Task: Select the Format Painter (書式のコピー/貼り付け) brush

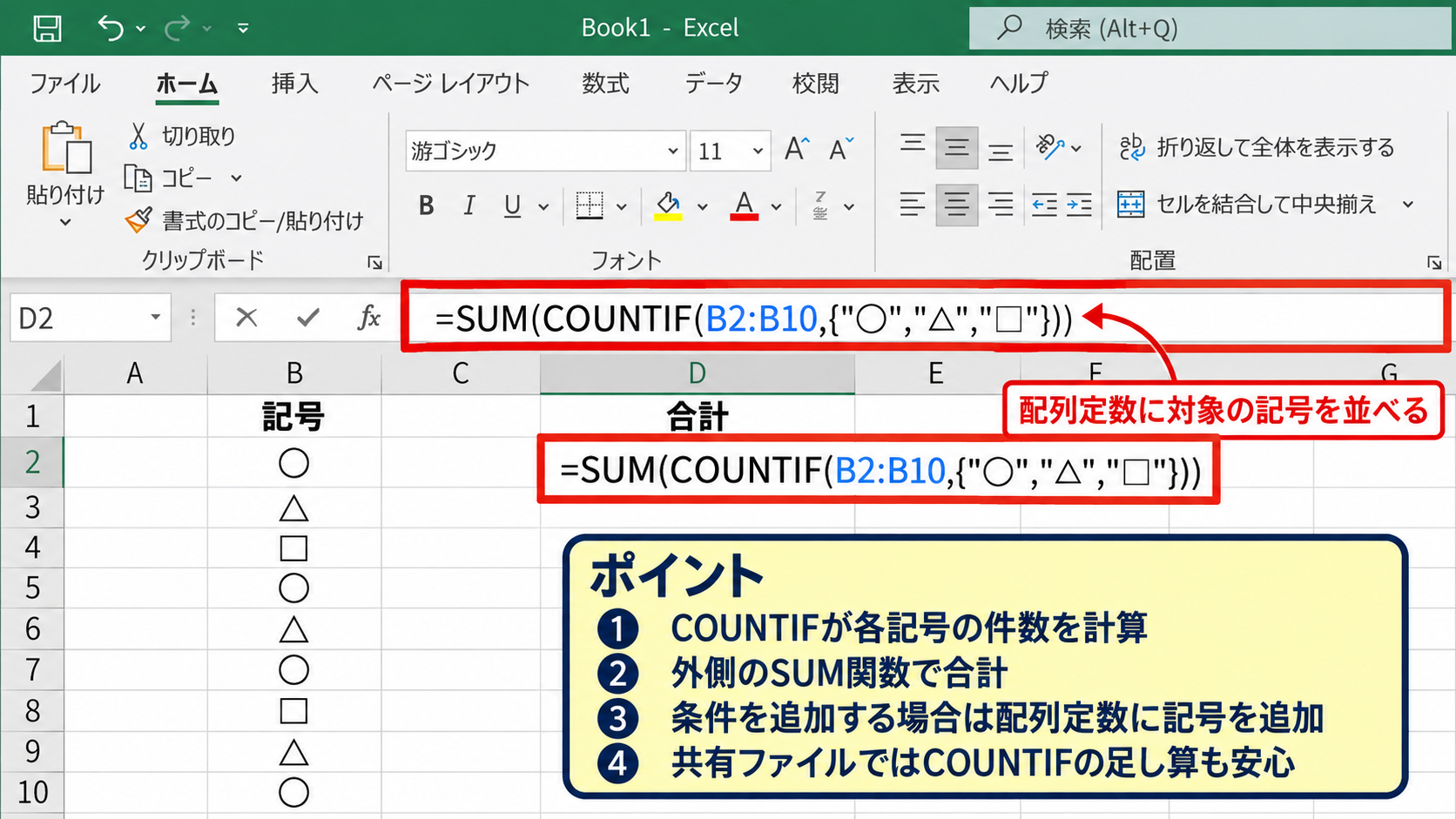Action: 138,220
